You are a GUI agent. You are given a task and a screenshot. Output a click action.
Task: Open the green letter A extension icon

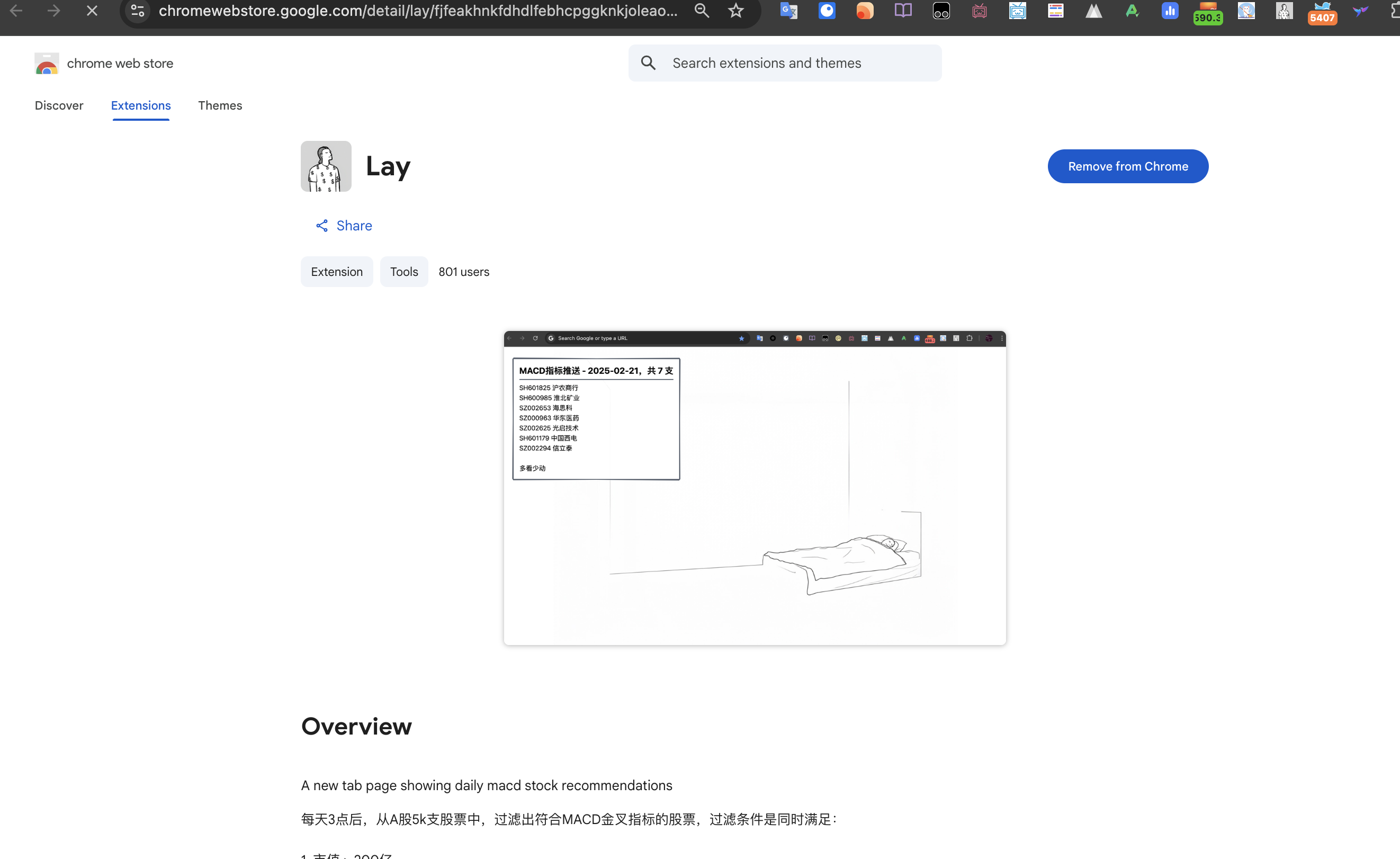(x=1132, y=11)
